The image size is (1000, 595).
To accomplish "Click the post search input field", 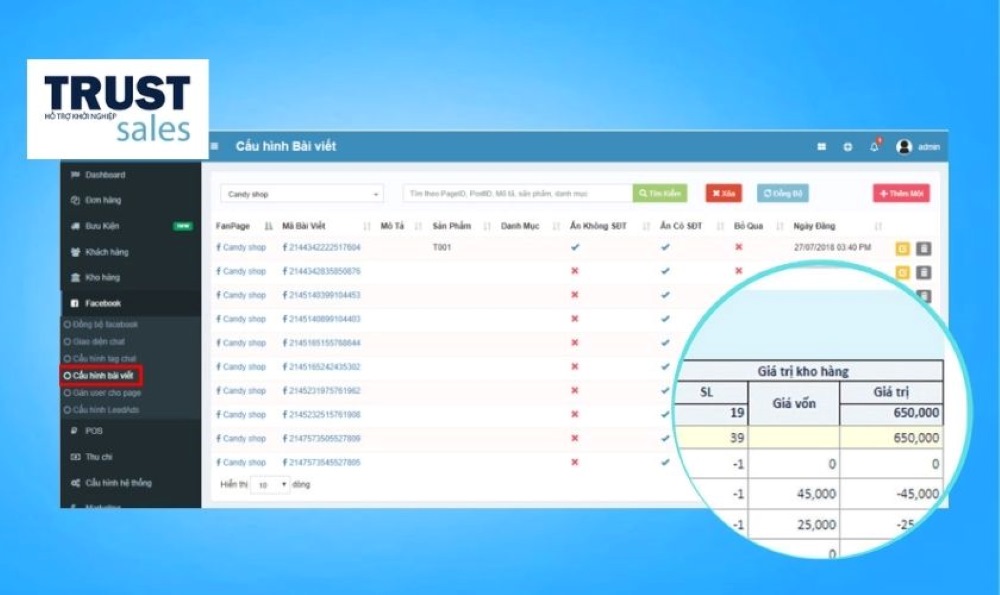I will click(517, 193).
